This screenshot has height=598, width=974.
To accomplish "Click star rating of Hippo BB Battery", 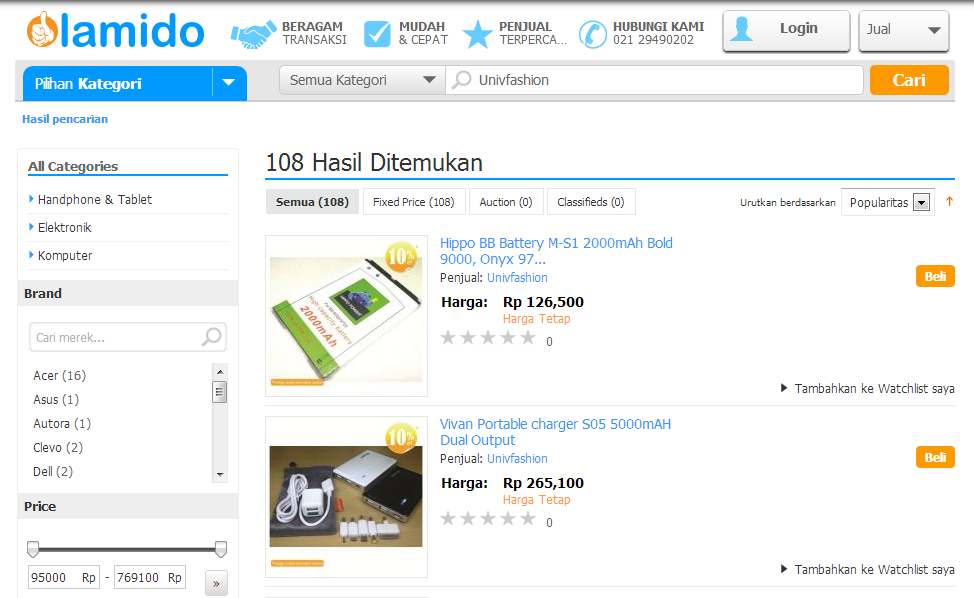I will 488,338.
